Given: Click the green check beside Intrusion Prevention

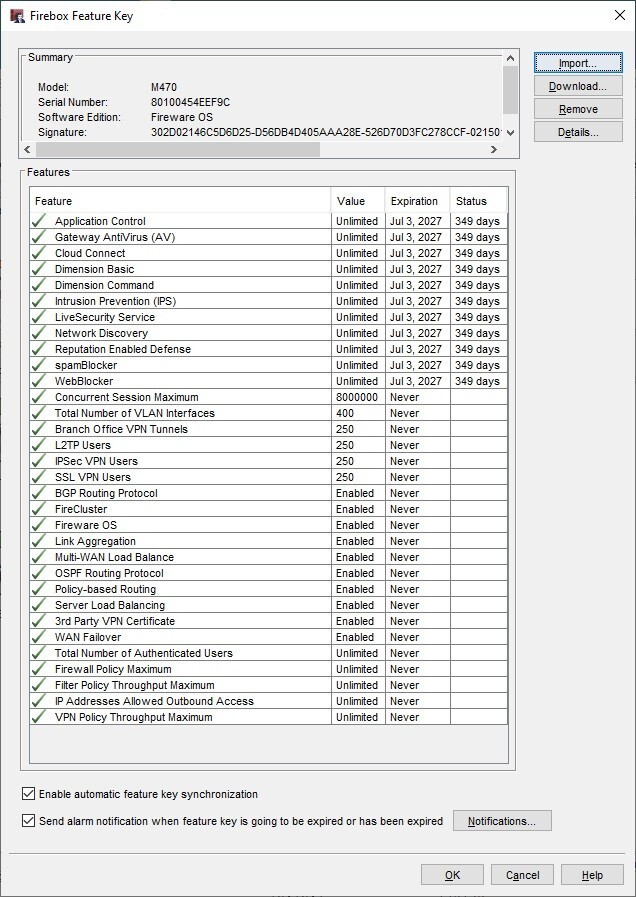Looking at the screenshot, I should pos(39,301).
